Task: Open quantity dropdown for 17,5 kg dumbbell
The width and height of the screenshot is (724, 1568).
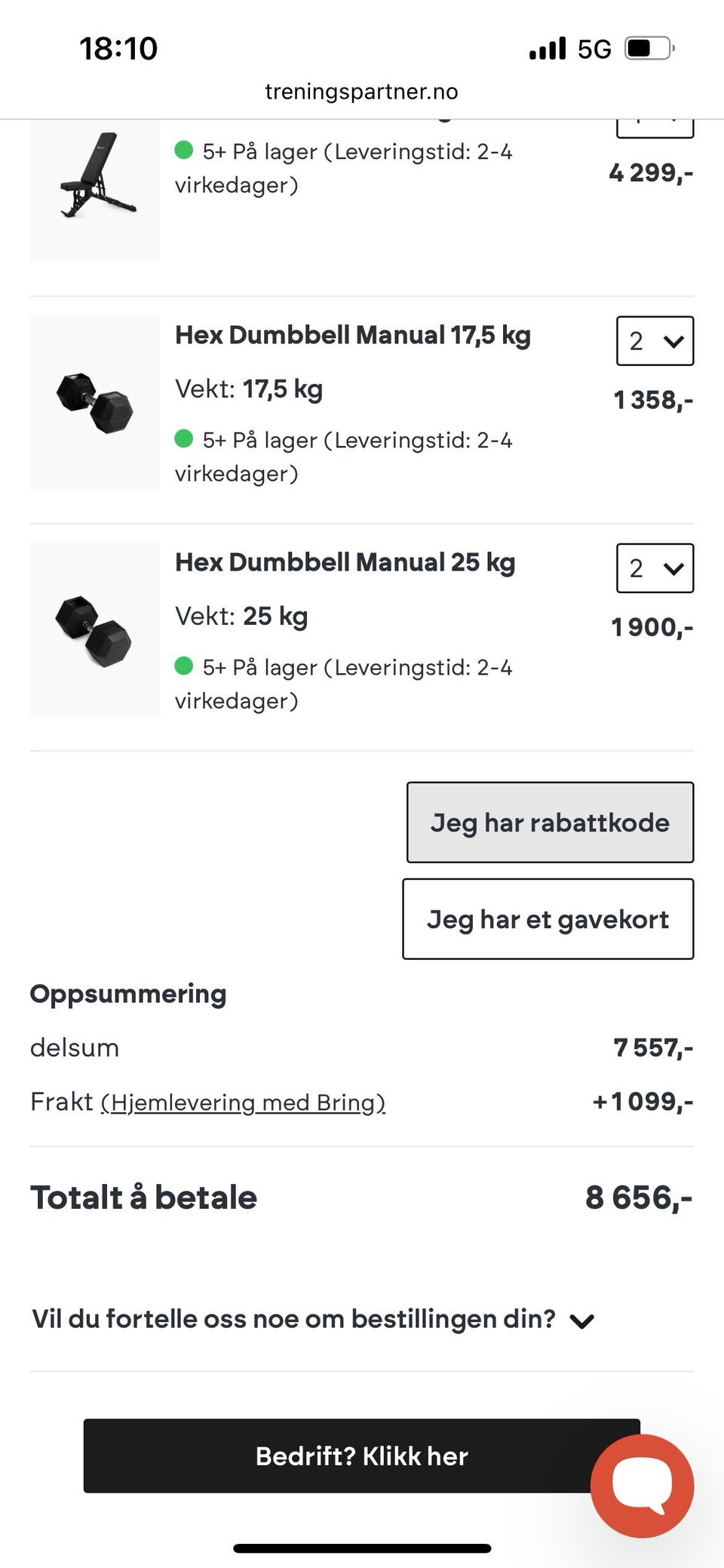Action: point(655,341)
